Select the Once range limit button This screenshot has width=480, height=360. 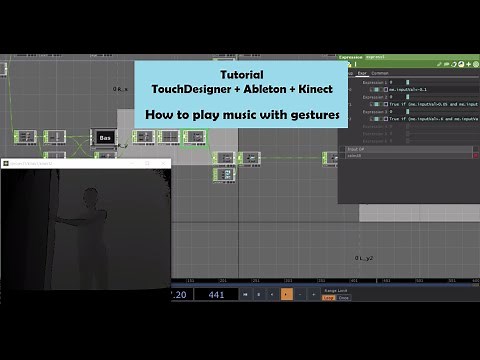point(344,298)
